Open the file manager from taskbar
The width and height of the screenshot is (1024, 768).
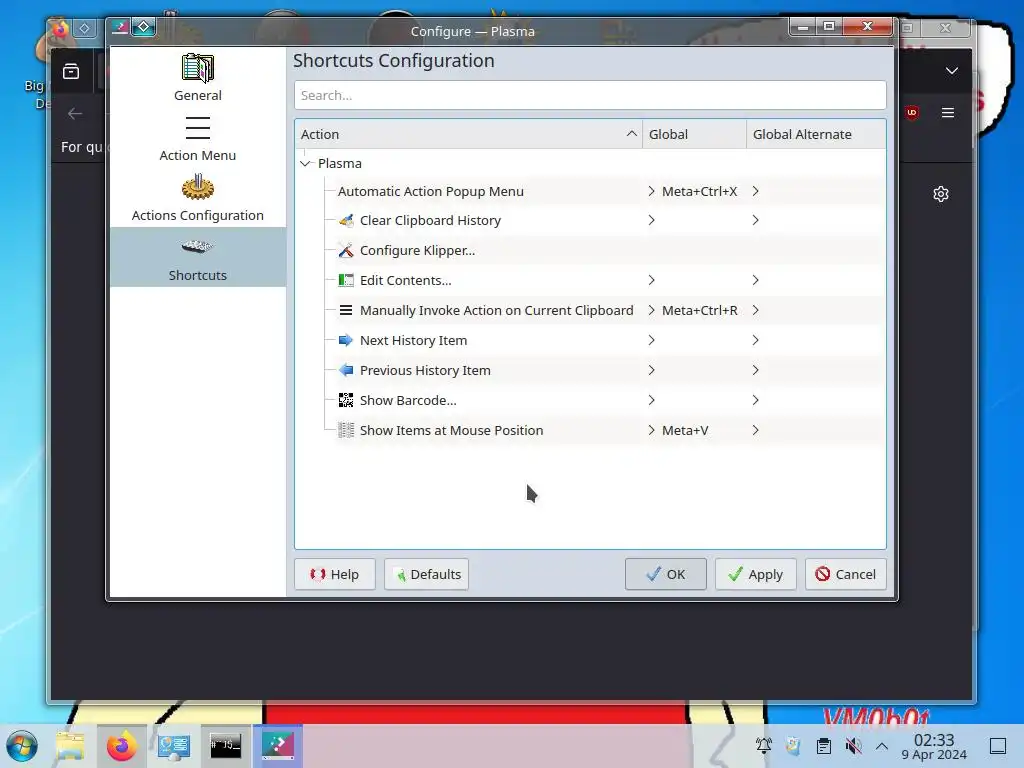pos(70,746)
